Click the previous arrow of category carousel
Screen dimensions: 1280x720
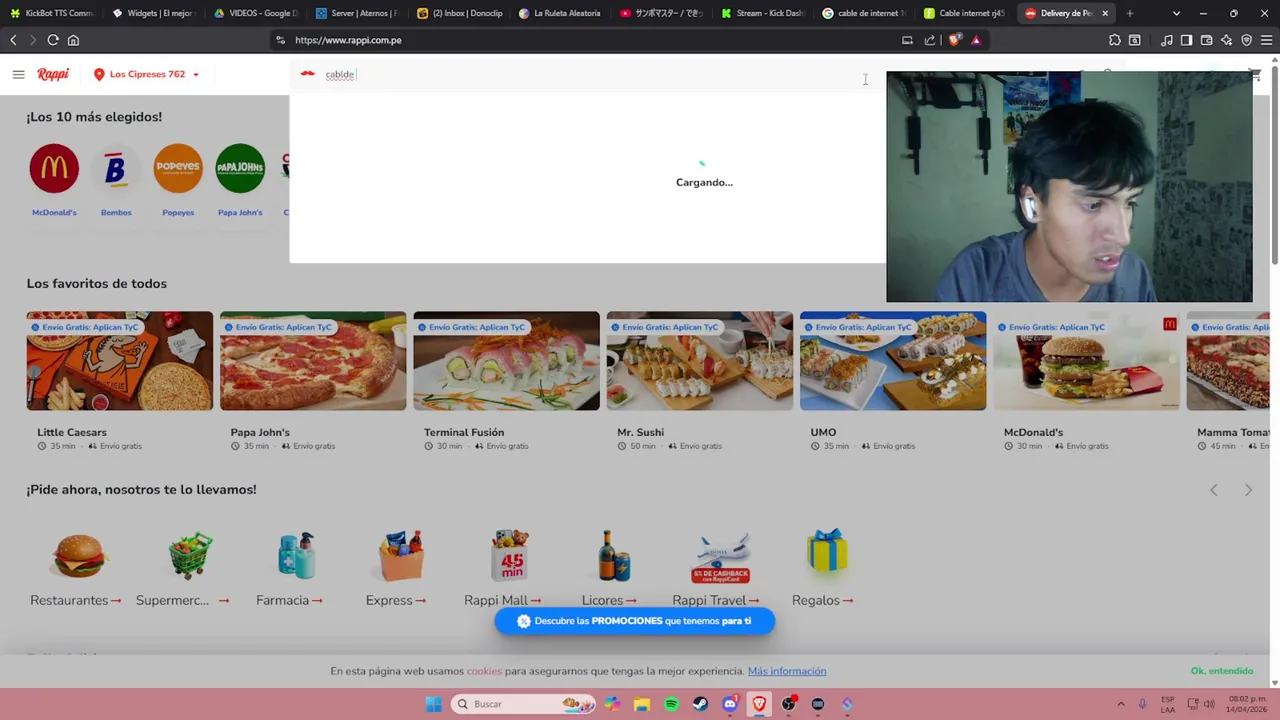coord(1214,490)
